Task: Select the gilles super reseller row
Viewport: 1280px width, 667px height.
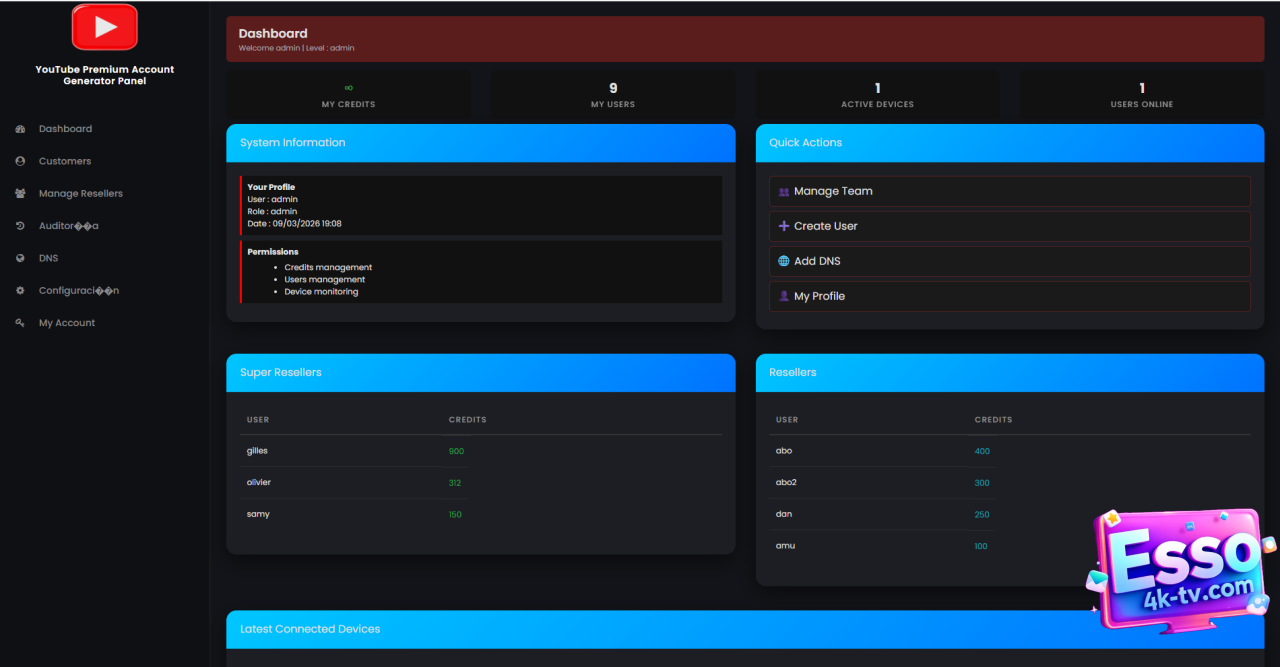Action: tap(258, 451)
